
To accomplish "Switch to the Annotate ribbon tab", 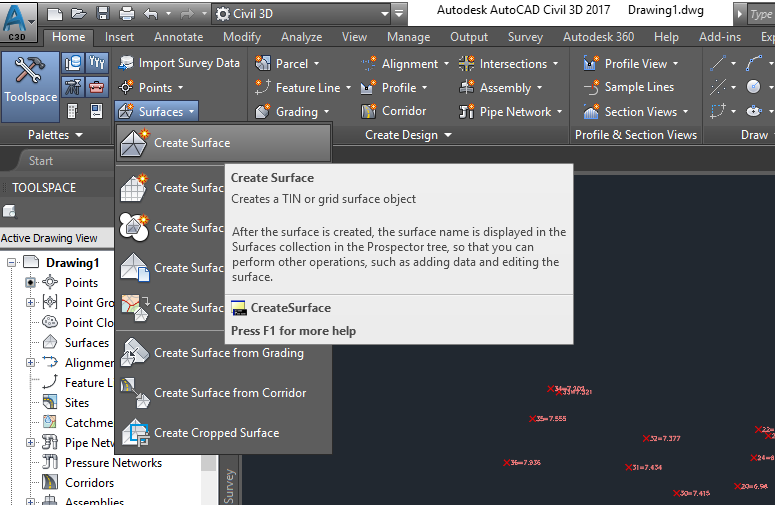I will point(178,37).
